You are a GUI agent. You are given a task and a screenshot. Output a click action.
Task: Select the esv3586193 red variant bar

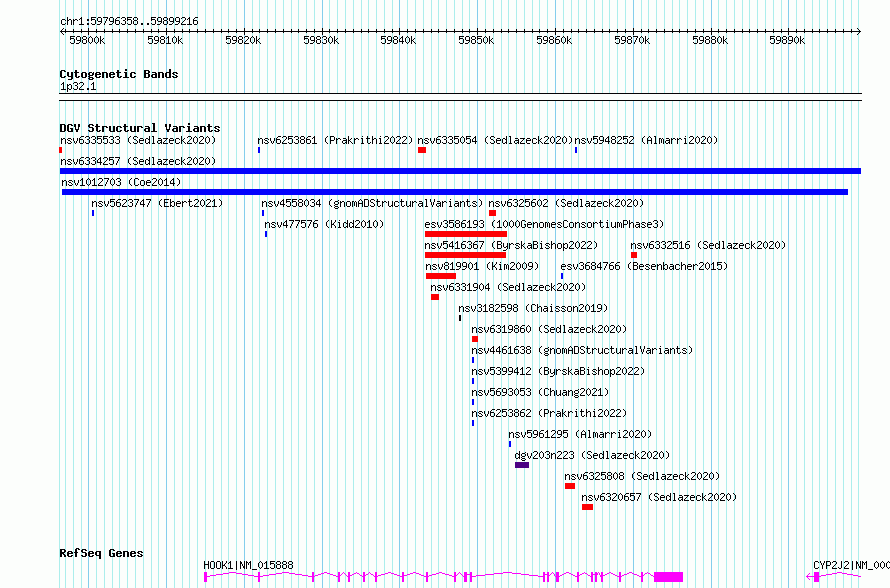[465, 234]
